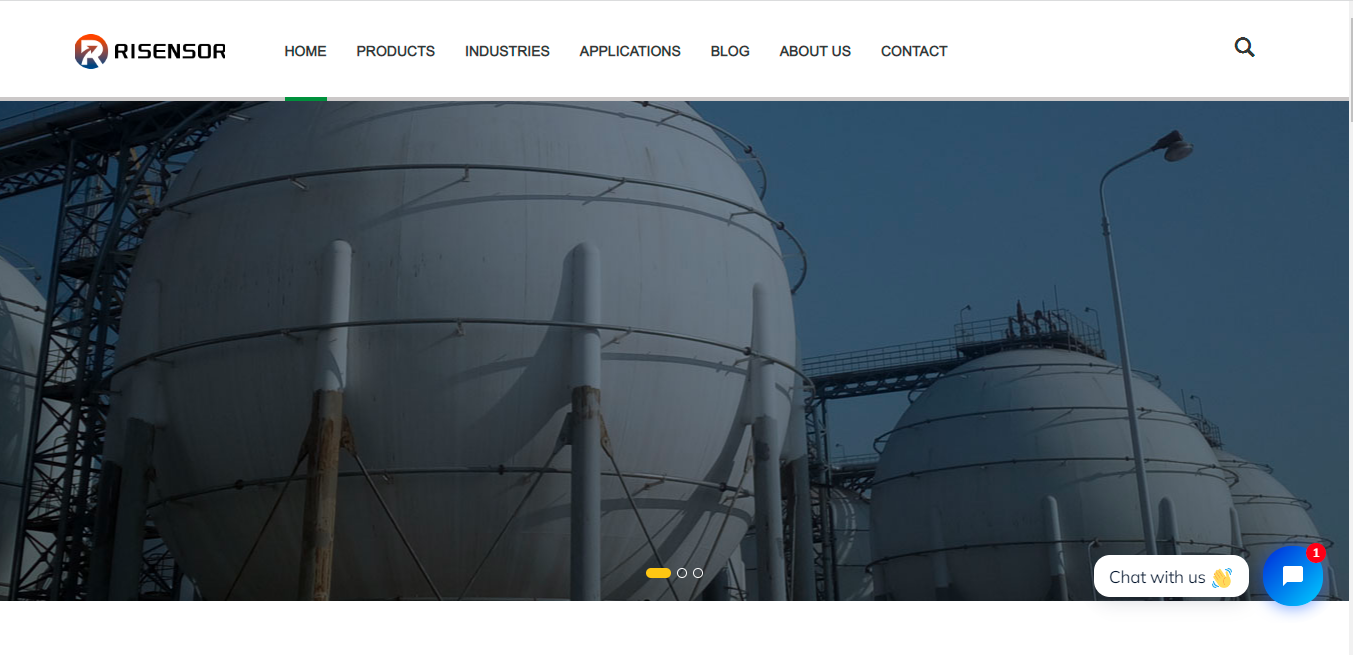Click the Risensor logo
This screenshot has height=655, width=1353.
pos(150,51)
